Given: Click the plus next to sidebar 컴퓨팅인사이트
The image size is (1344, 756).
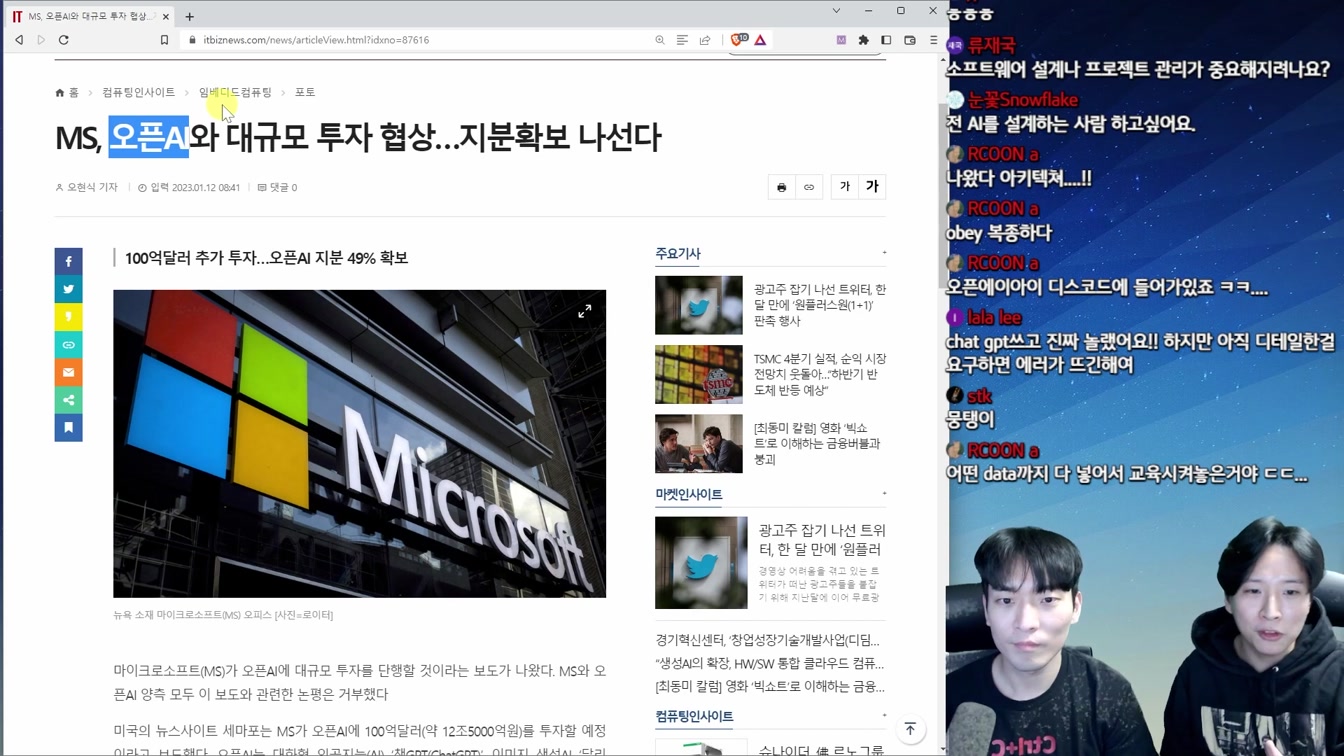Looking at the screenshot, I should [884, 715].
